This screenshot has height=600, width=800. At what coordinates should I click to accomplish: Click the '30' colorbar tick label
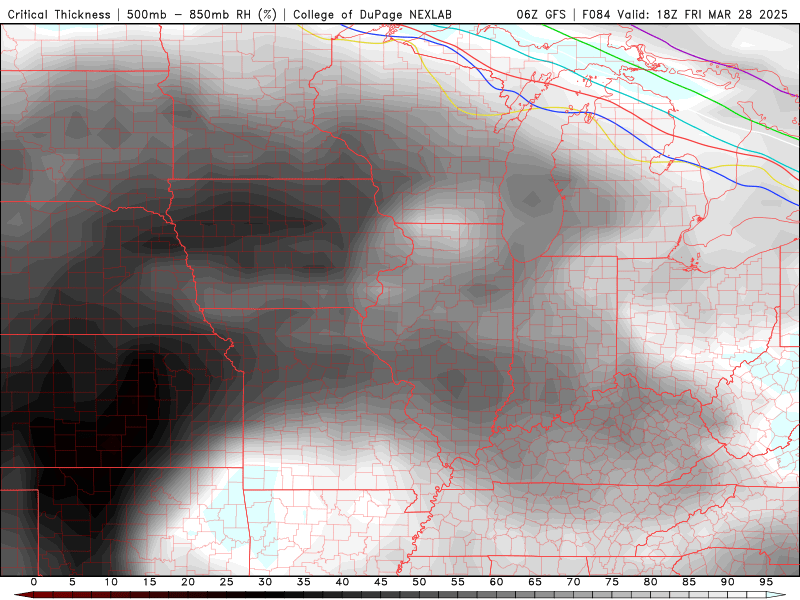pos(265,582)
